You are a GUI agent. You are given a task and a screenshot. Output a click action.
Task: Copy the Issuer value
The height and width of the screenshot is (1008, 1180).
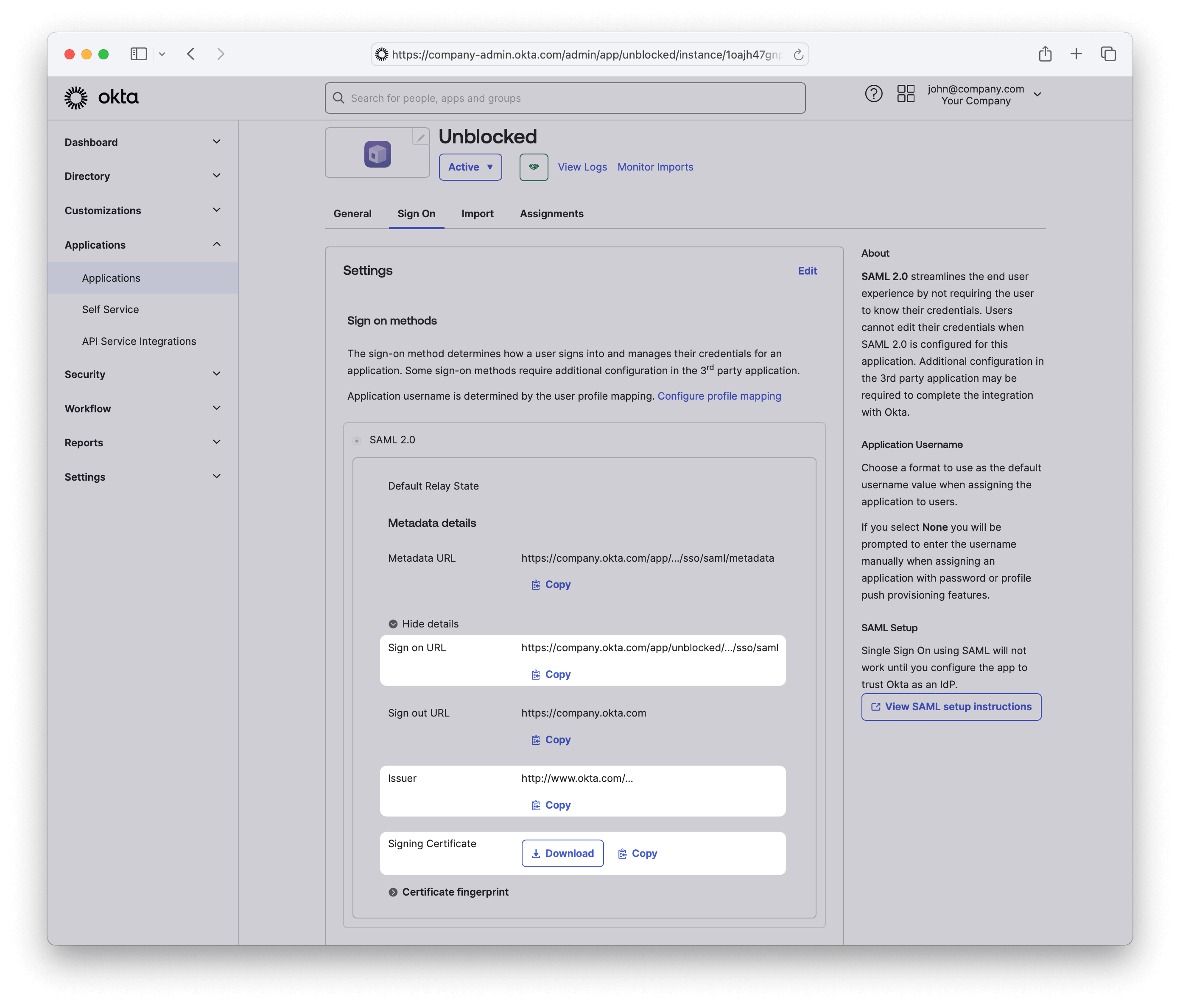click(x=551, y=805)
